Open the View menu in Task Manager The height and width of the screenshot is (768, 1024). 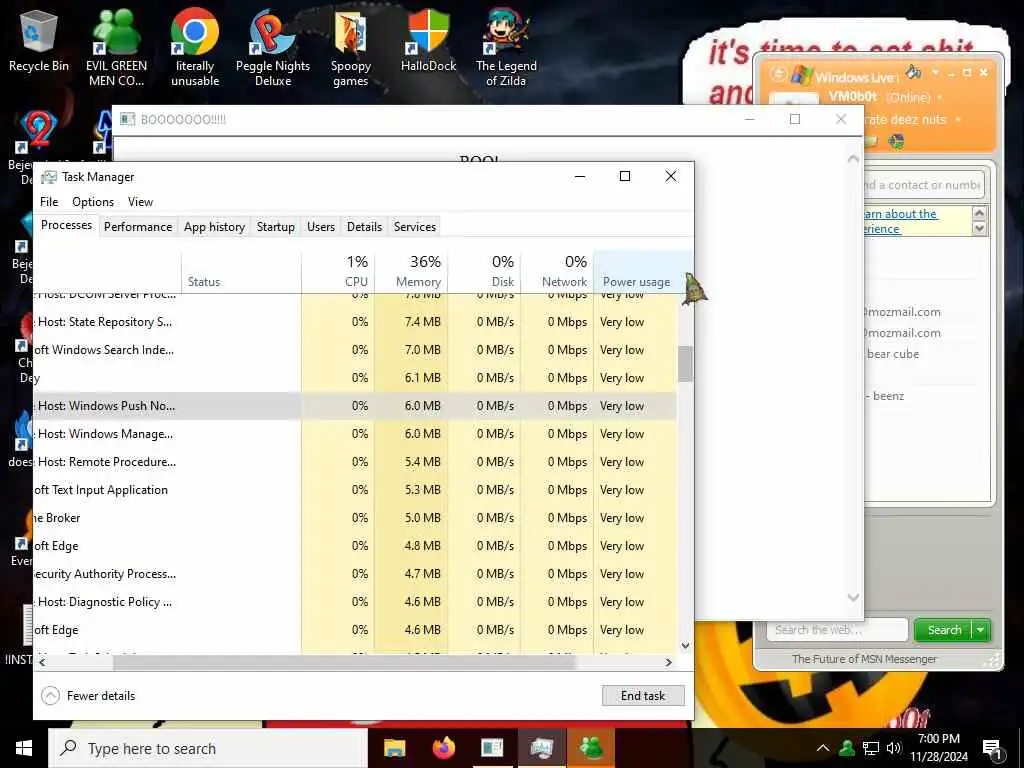140,202
